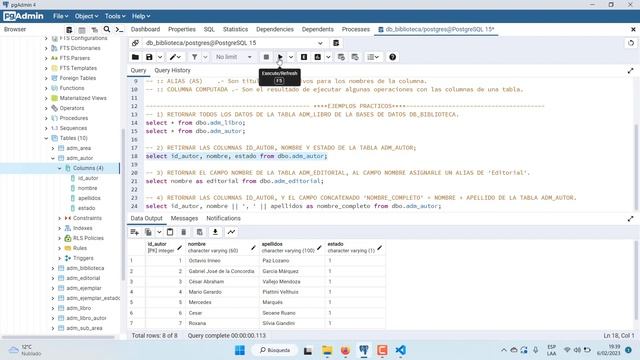Click the Save data changes icon in Data Output
This screenshot has width=640, height=360.
click(200, 232)
